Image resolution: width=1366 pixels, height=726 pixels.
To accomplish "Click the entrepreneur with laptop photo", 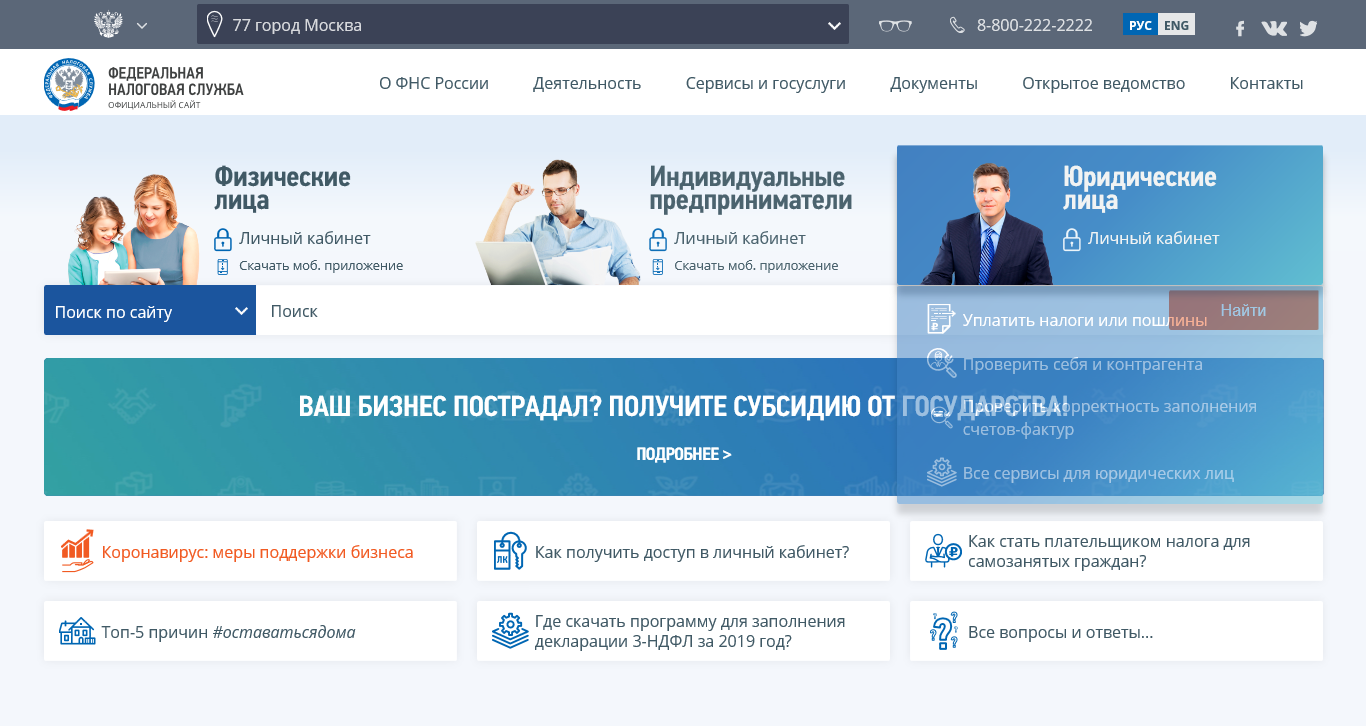I will [558, 222].
